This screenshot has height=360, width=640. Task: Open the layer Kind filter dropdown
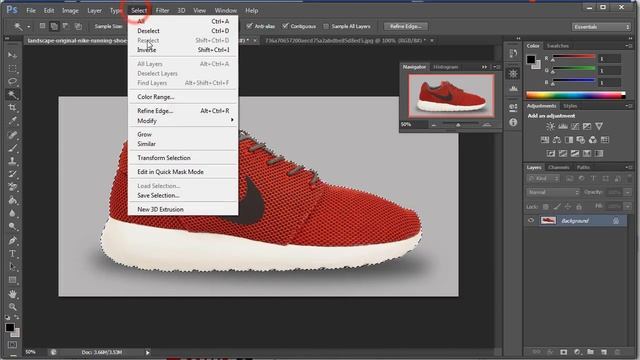coord(543,178)
